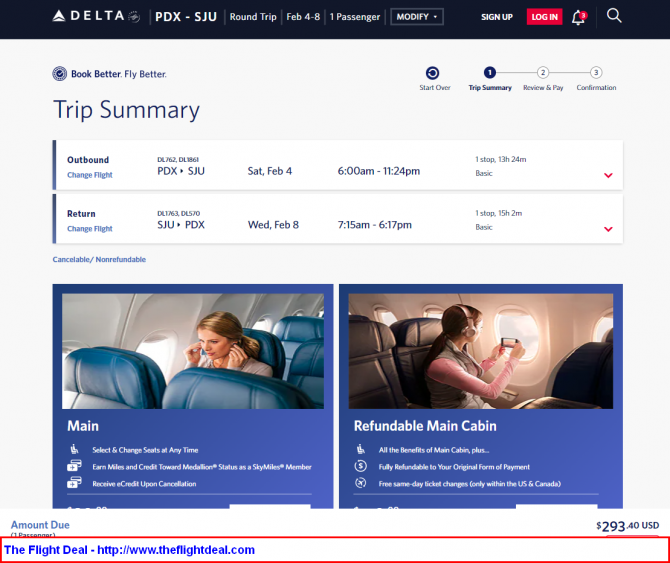Click the search magnifier icon
Screen dimensions: 670x563
[x=614, y=16]
